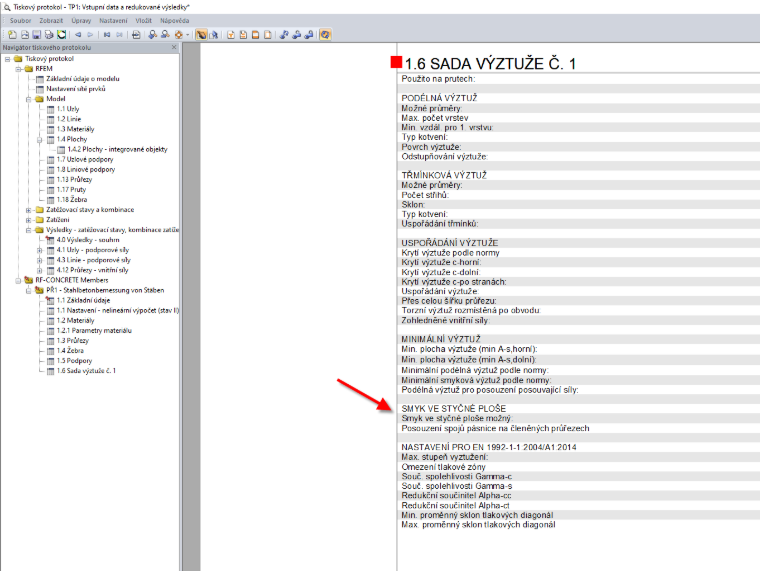
Task: Click the first blue language icon
Action: 284,34
